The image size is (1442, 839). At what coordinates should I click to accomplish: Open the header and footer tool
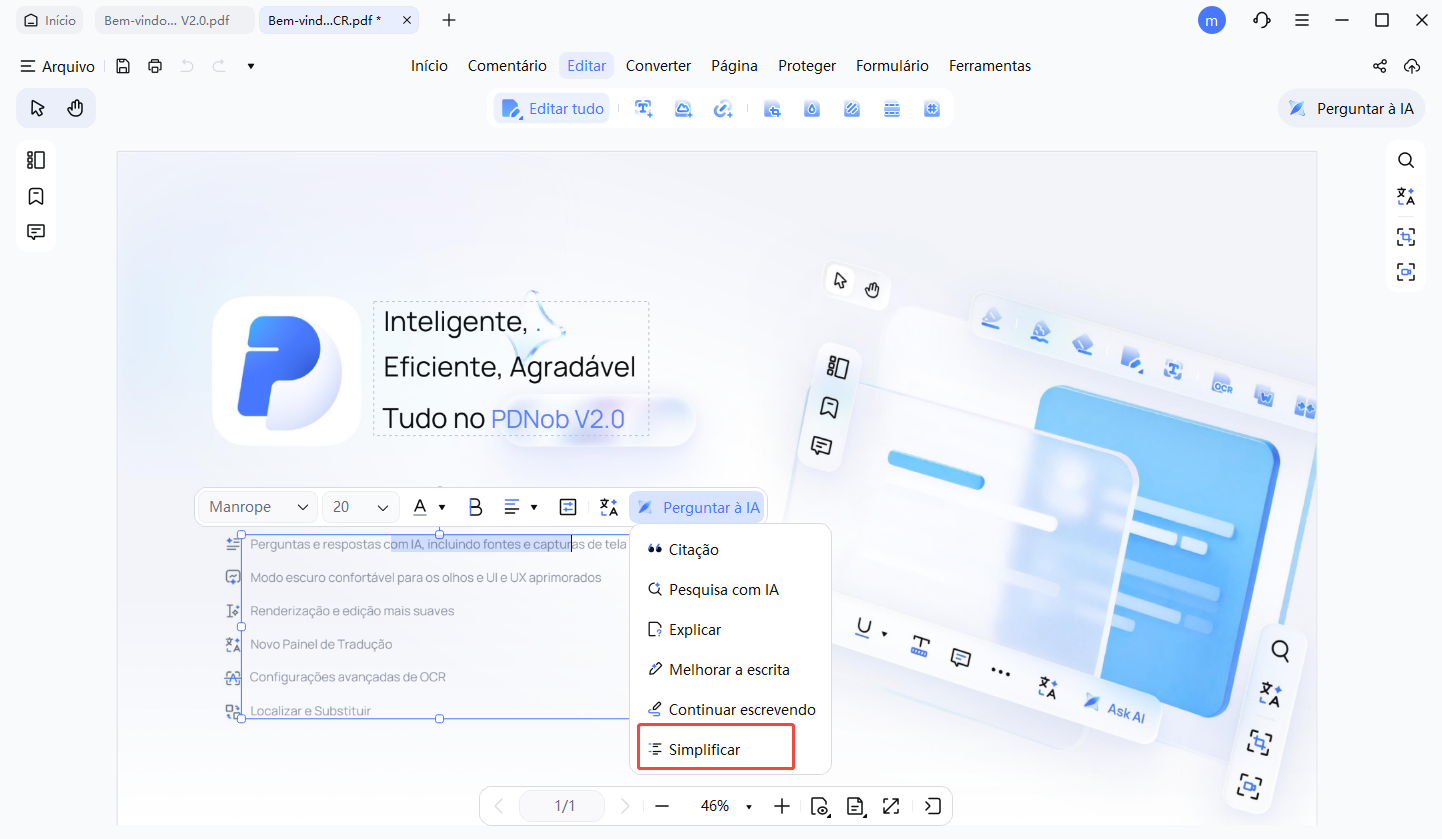point(892,108)
